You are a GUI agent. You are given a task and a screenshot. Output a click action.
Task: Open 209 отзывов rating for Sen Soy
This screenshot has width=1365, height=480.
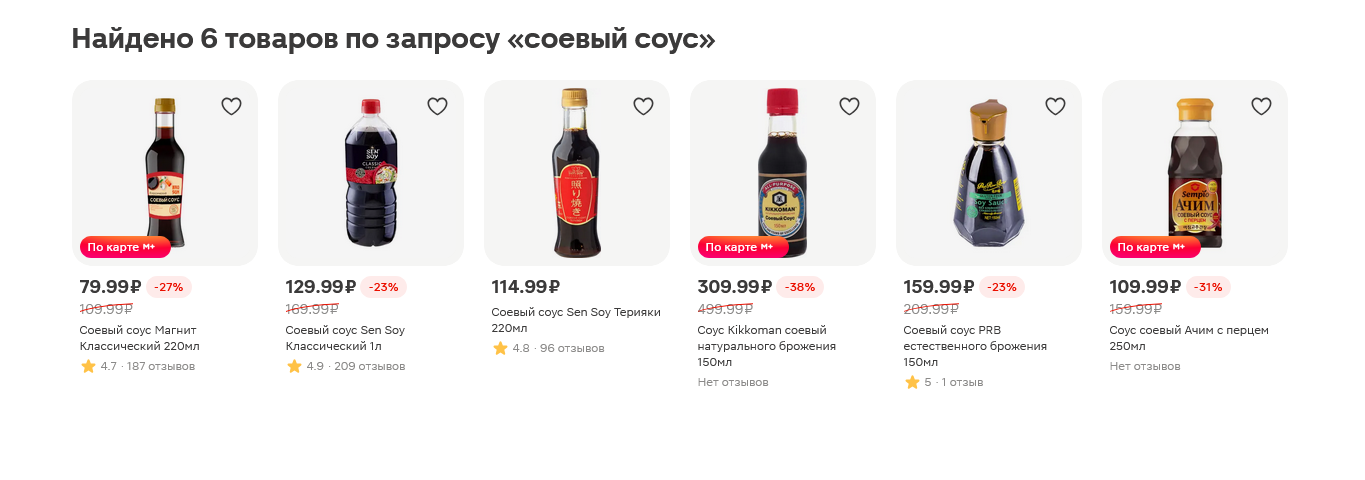(x=369, y=367)
